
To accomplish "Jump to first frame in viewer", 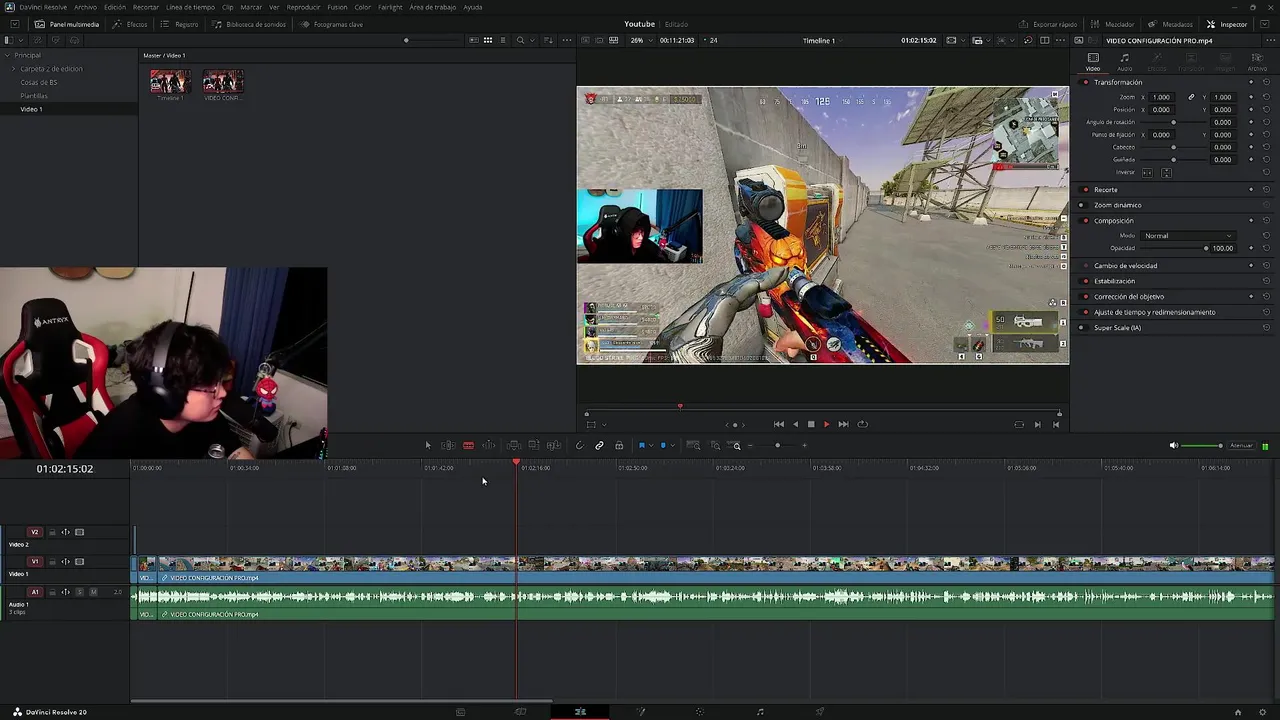I will [779, 424].
